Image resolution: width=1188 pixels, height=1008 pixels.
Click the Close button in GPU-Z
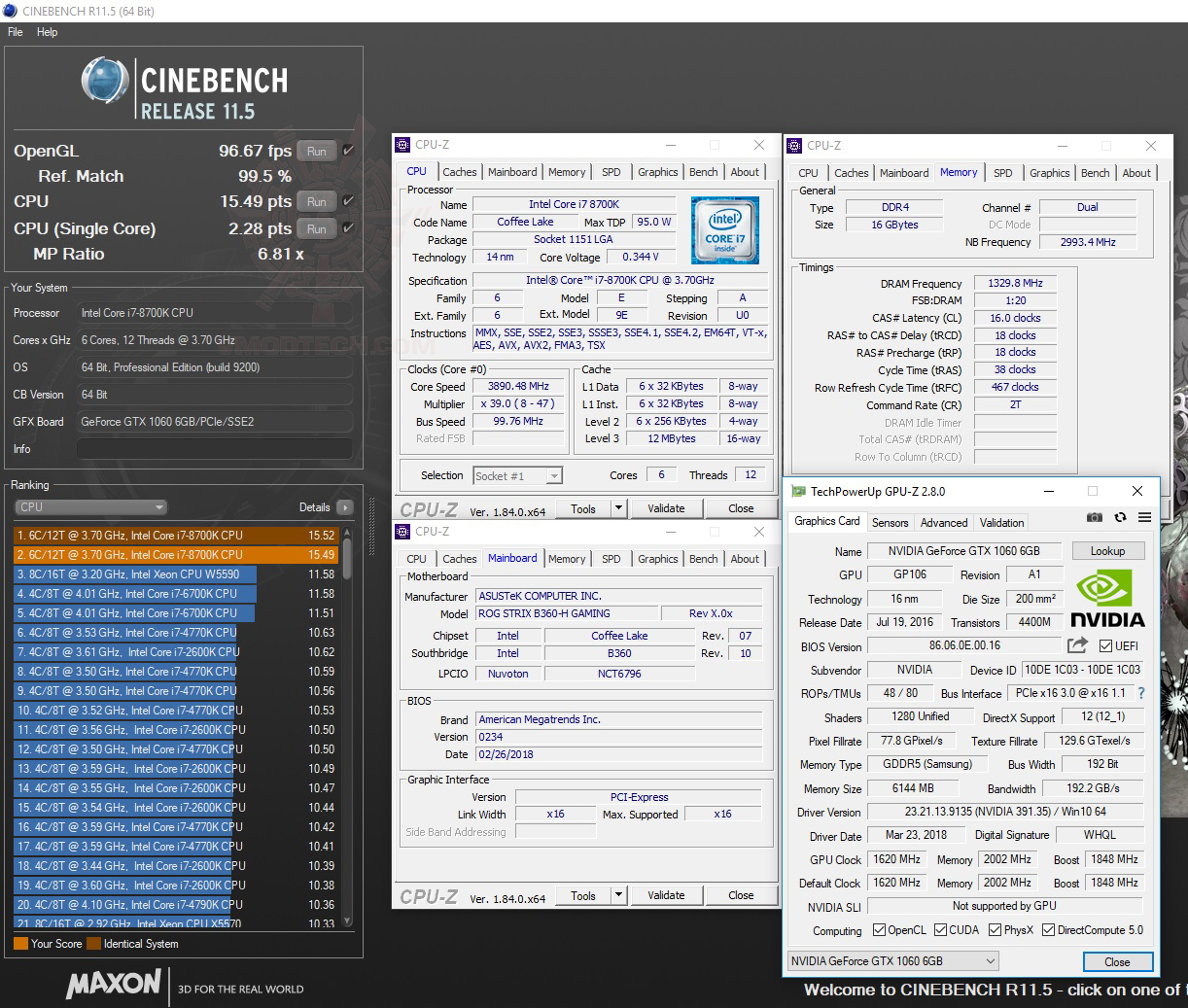coord(1117,961)
